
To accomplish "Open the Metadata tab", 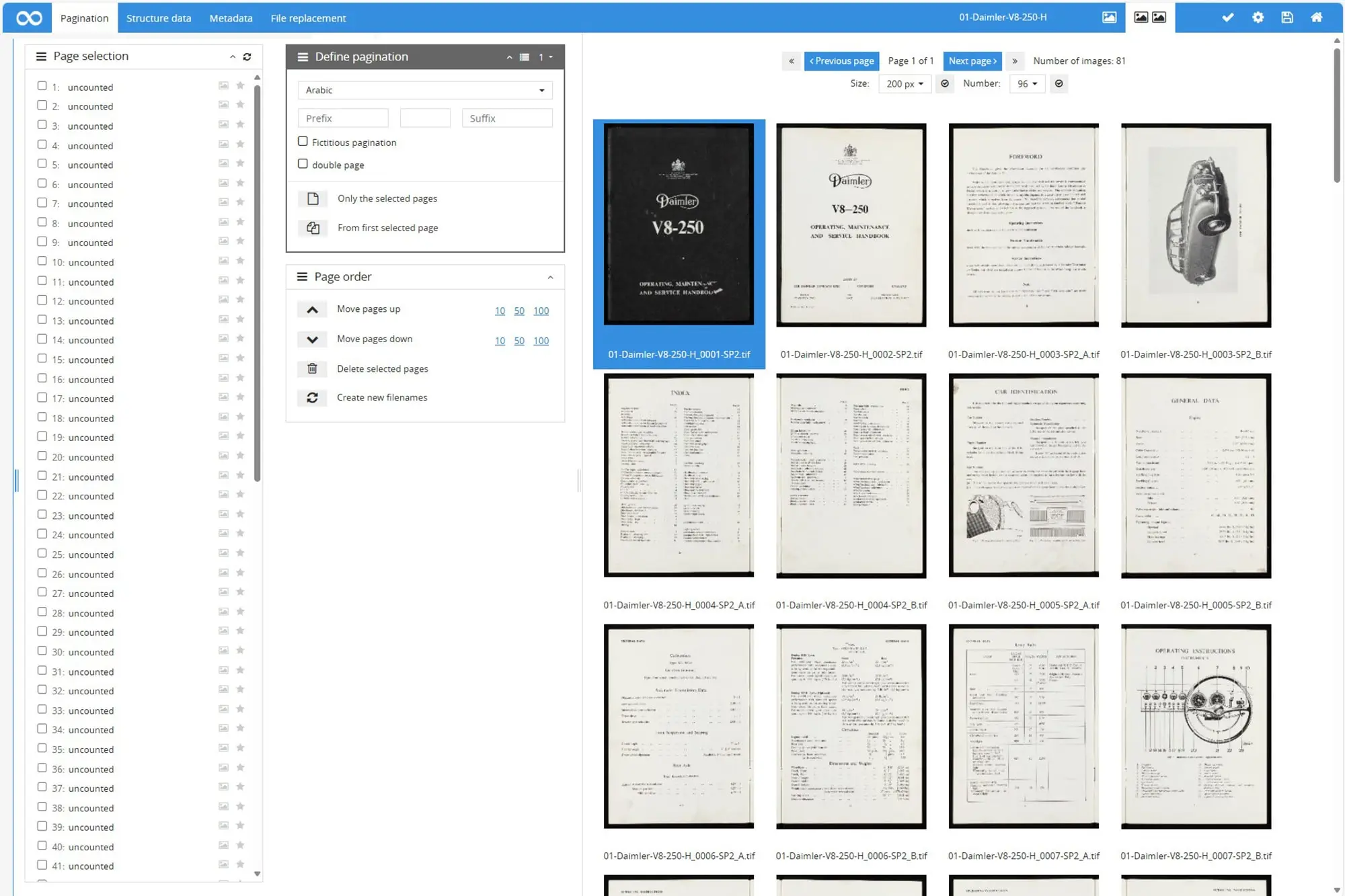I will point(231,18).
